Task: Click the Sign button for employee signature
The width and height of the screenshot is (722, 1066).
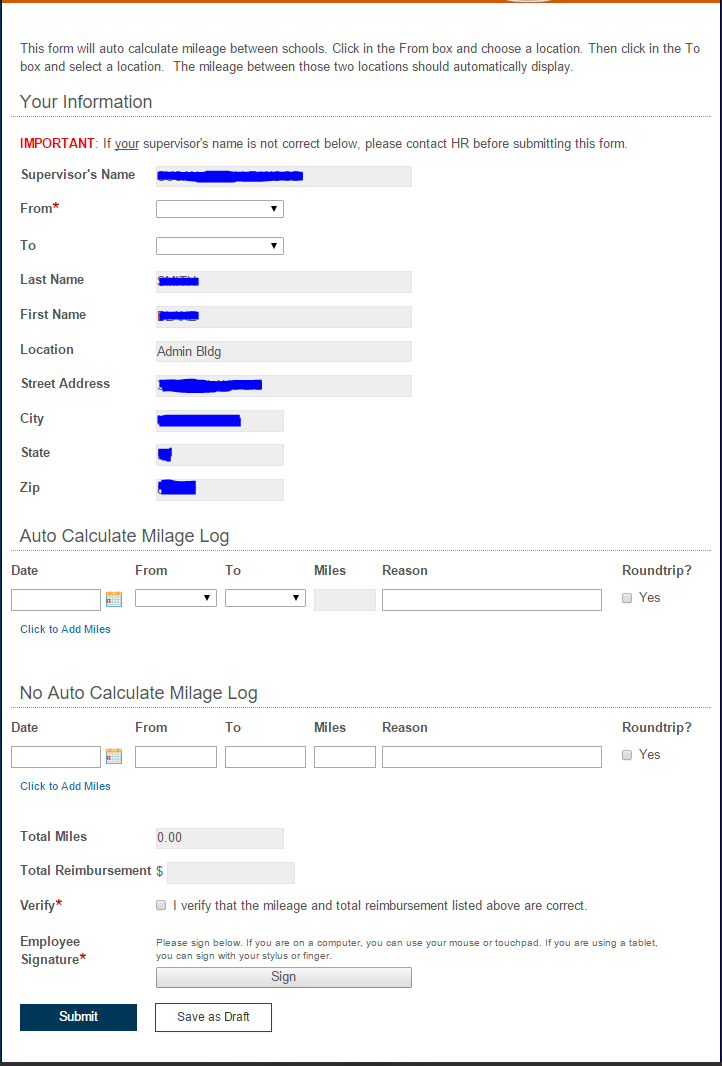Action: click(x=284, y=977)
